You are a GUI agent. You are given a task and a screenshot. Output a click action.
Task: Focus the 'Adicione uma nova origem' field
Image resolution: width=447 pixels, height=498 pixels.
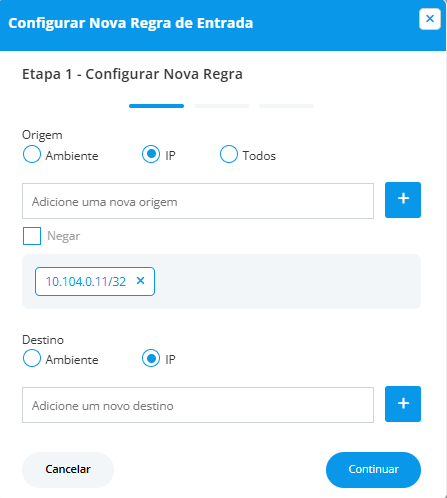(x=198, y=201)
